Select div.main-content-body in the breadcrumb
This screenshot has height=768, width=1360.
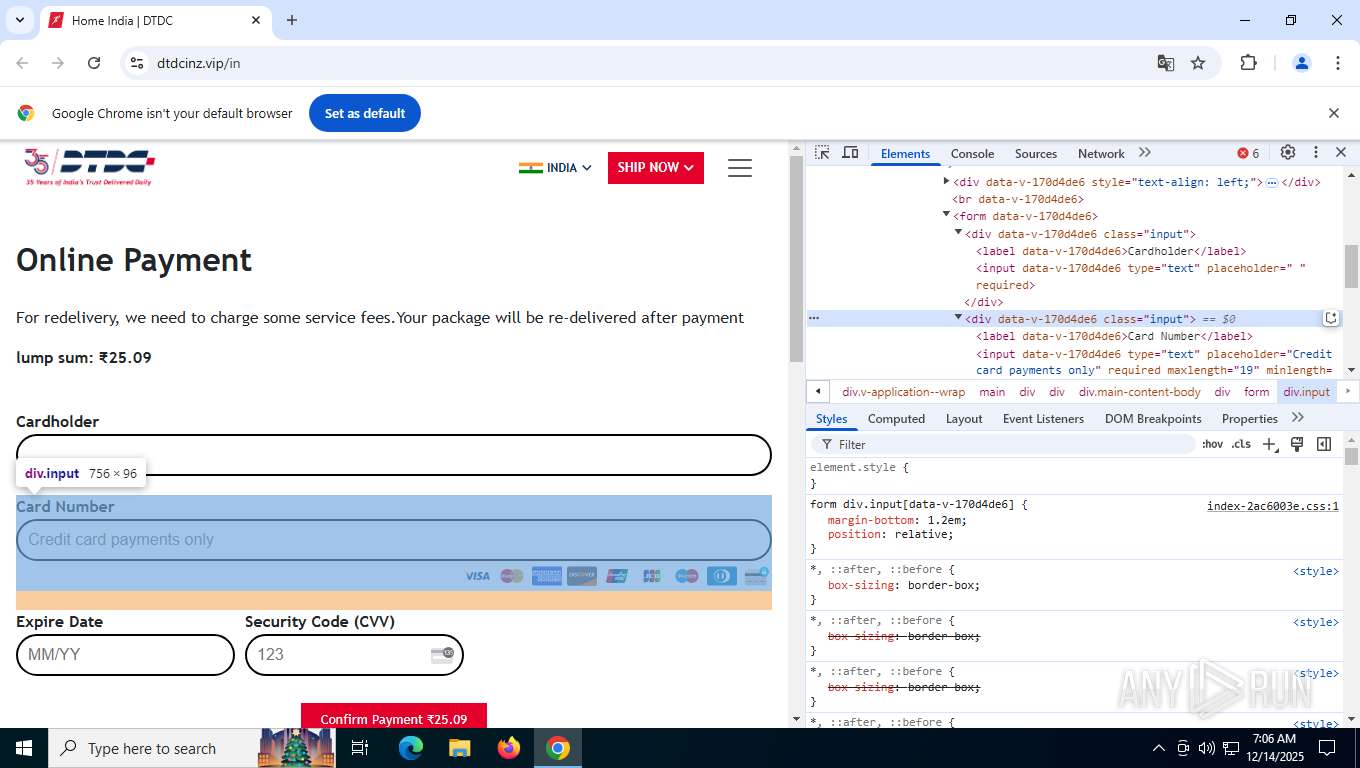1139,392
